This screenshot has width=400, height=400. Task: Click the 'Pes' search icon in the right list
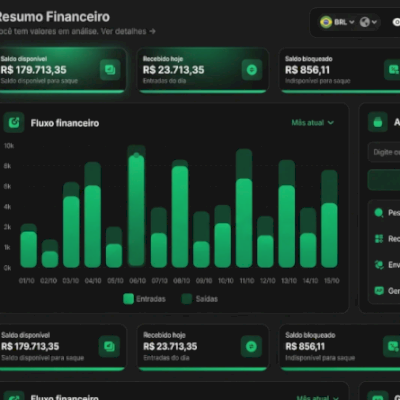click(379, 213)
